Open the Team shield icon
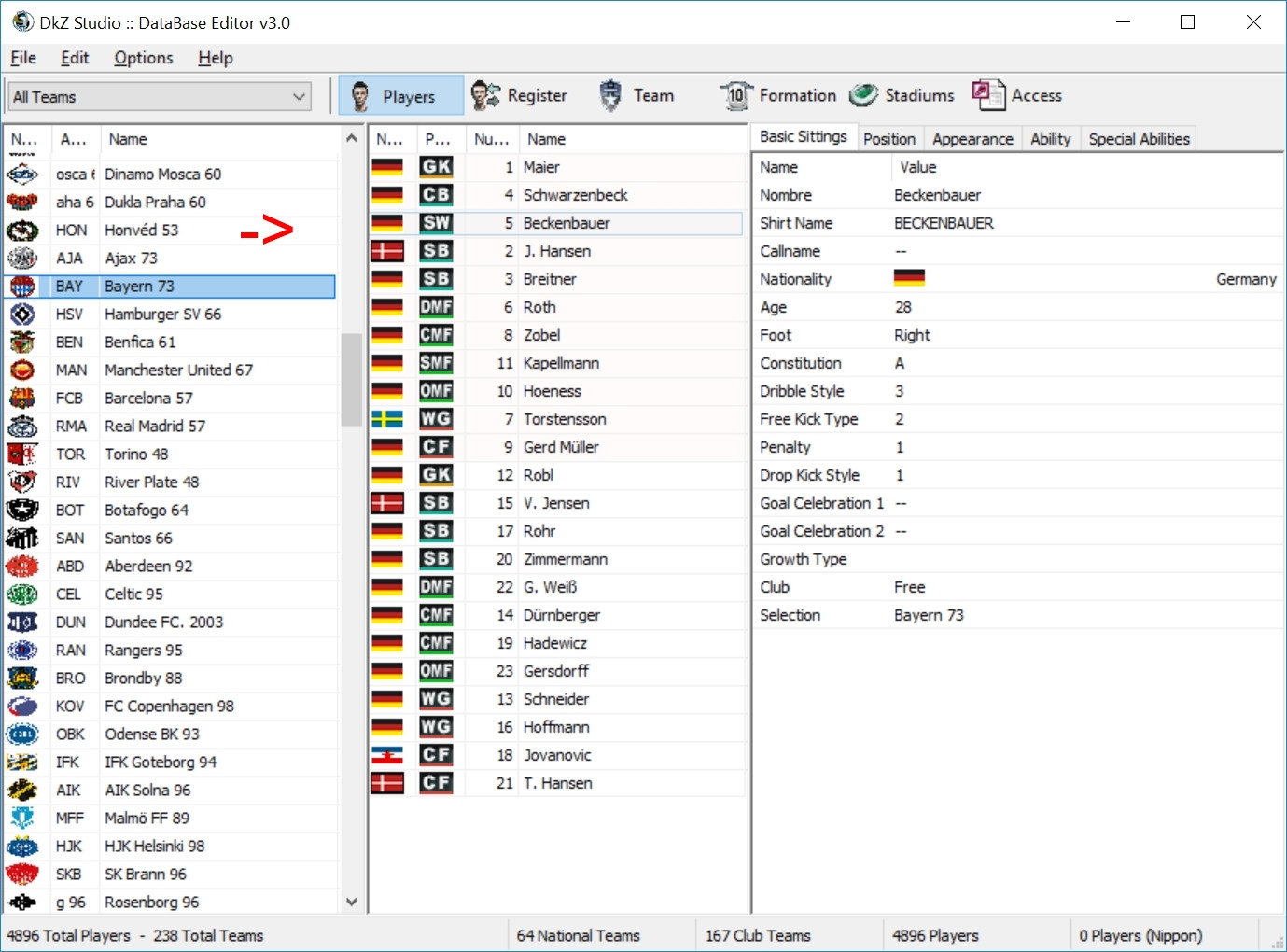 point(610,95)
